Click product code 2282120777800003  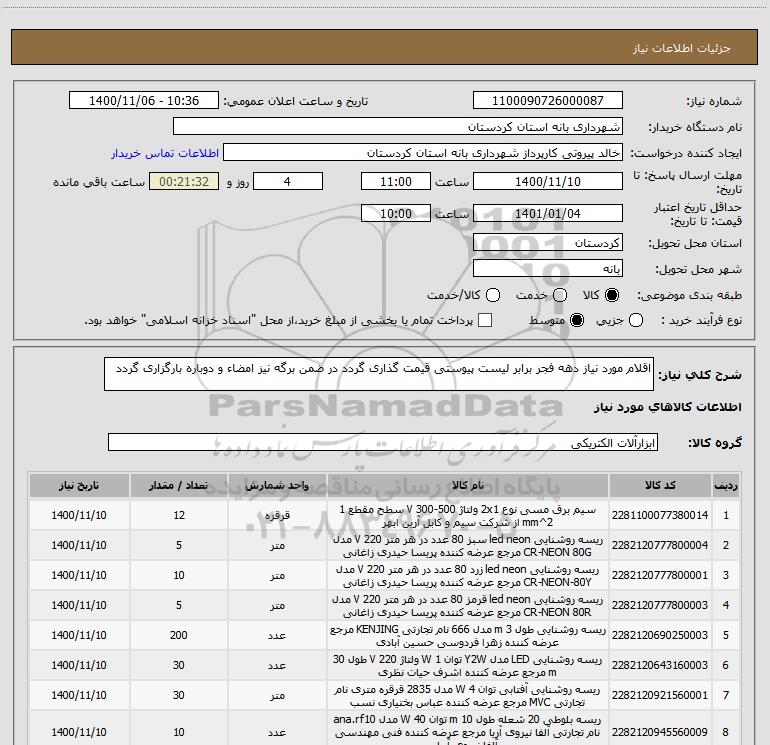[x=660, y=605]
